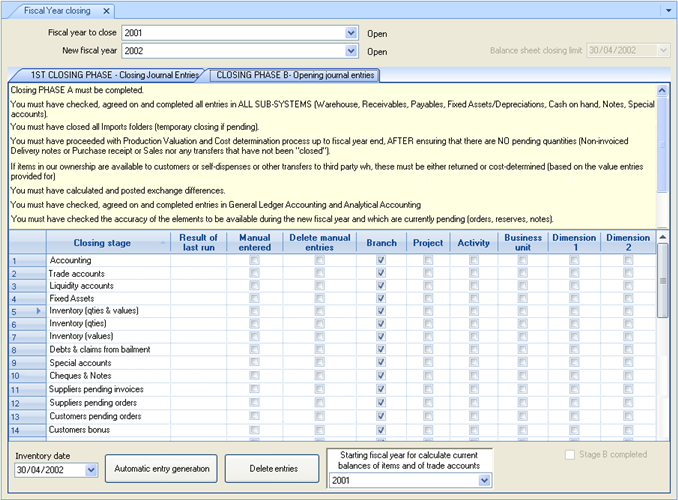Open the window list arrow at top right

click(x=668, y=10)
